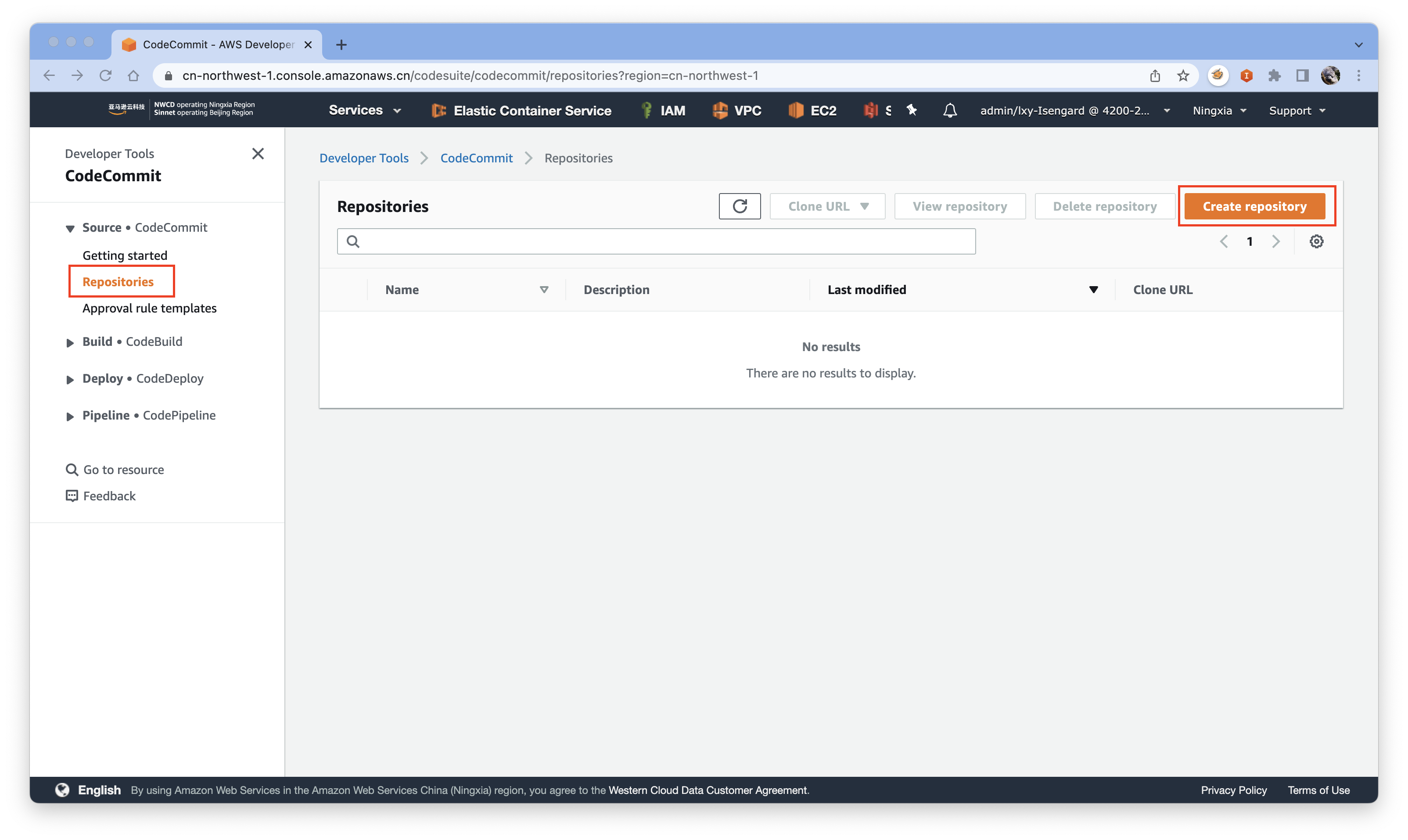Open the VPC shortcut in the nav bar

pos(736,111)
